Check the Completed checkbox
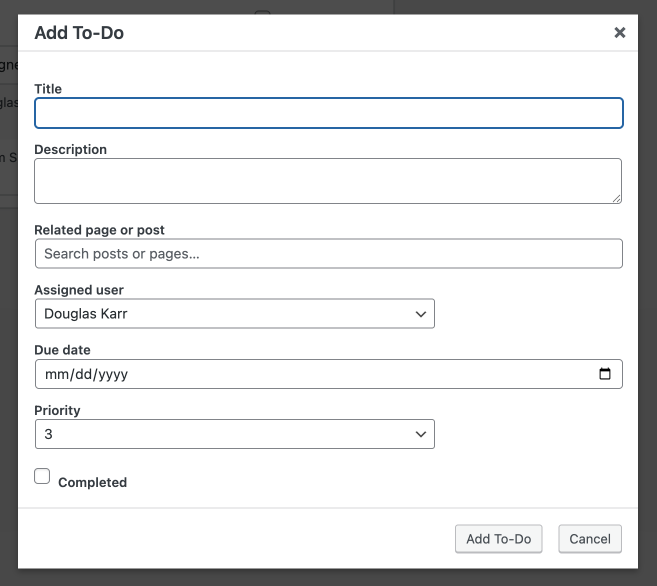Image resolution: width=657 pixels, height=586 pixels. [42, 477]
